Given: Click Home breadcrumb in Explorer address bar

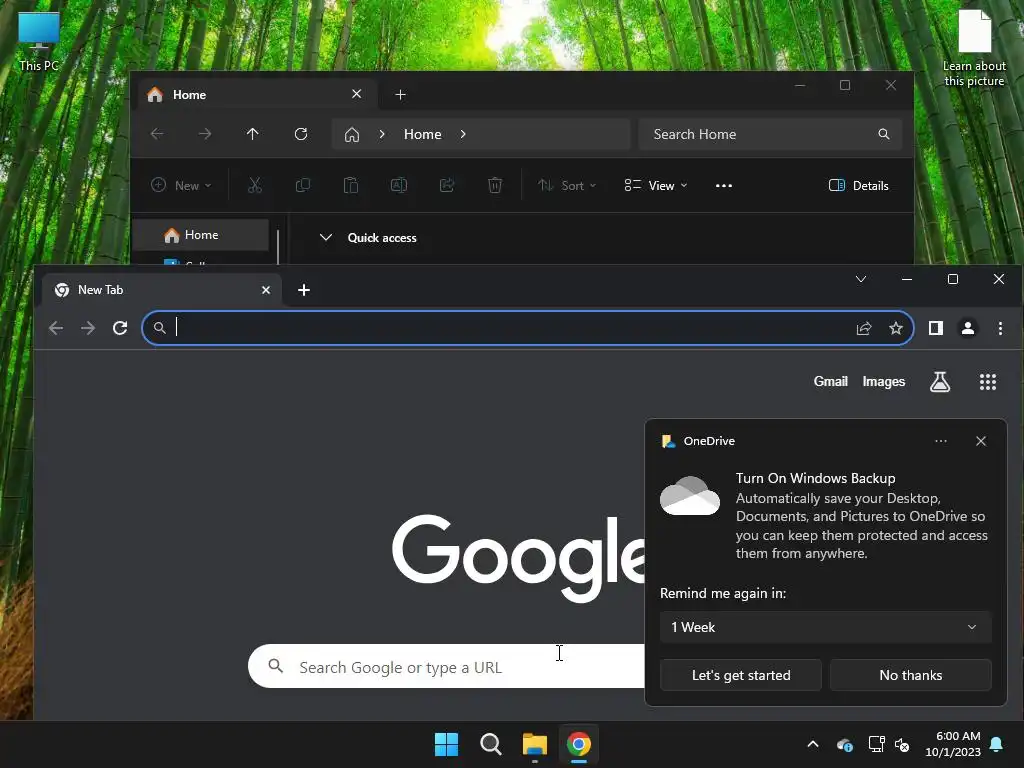Looking at the screenshot, I should pyautogui.click(x=423, y=135).
